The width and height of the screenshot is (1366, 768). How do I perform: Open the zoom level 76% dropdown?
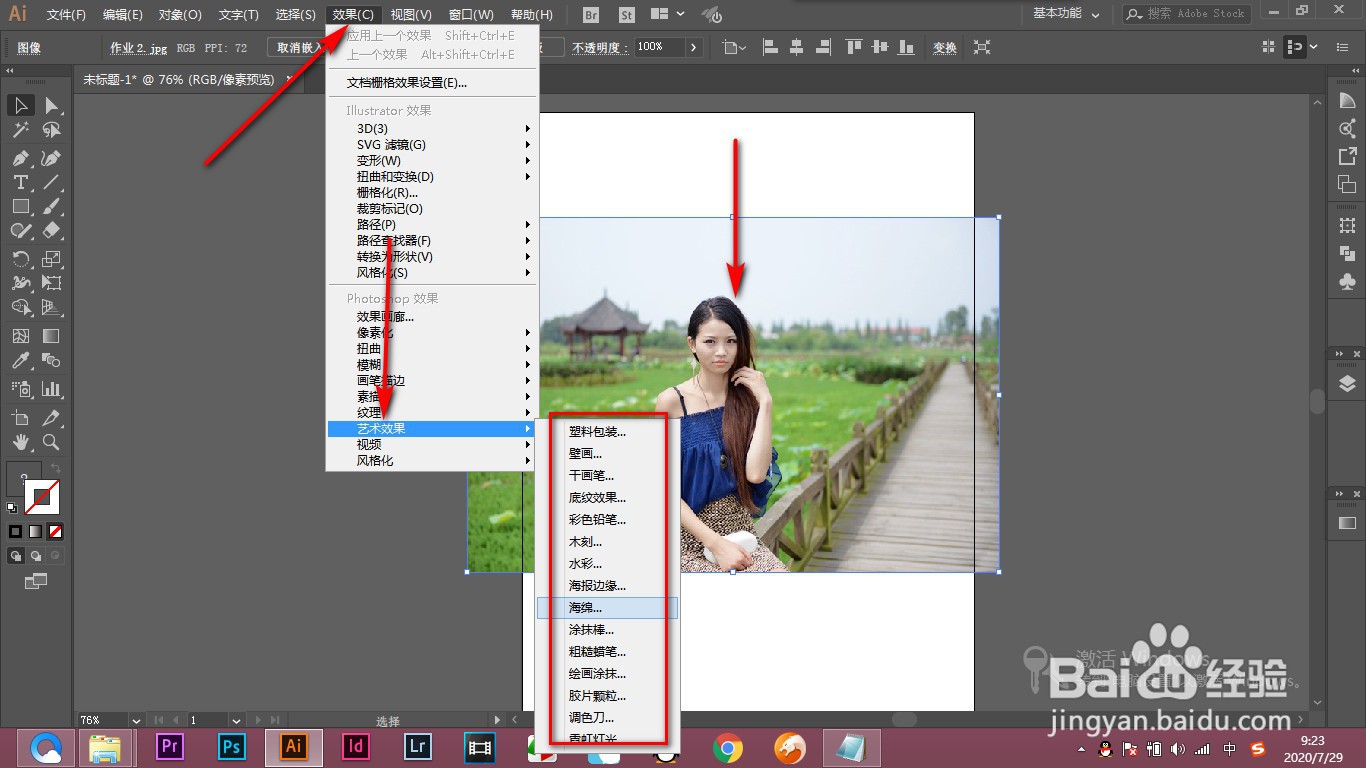point(136,720)
